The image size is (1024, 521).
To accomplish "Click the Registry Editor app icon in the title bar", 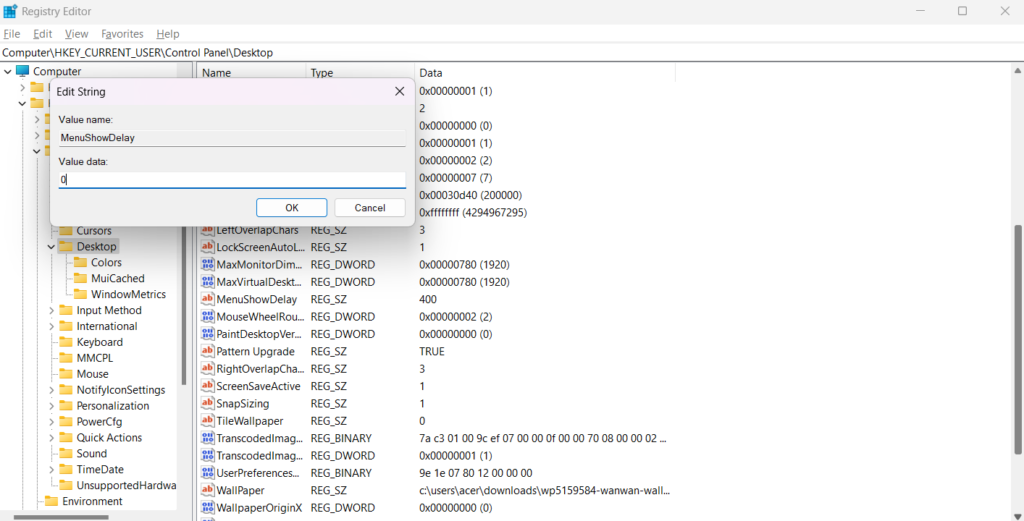I will click(10, 11).
